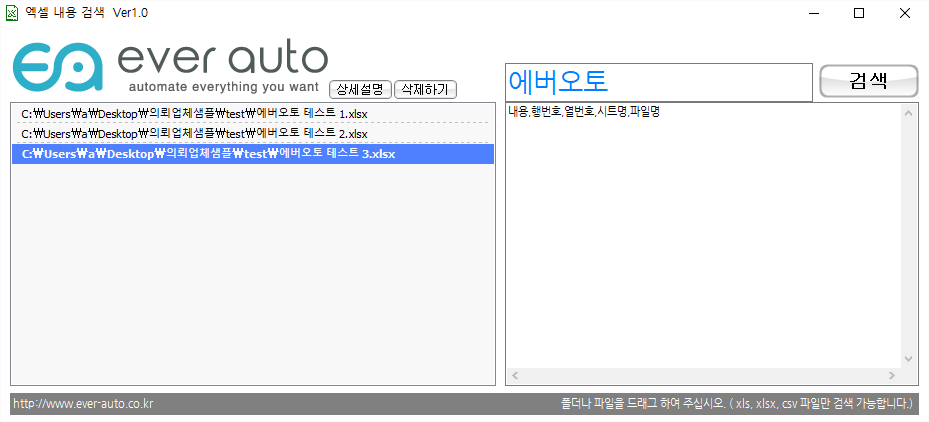Click the horizontal scrollbar right arrow
Screen dimensions: 929x422
892,375
